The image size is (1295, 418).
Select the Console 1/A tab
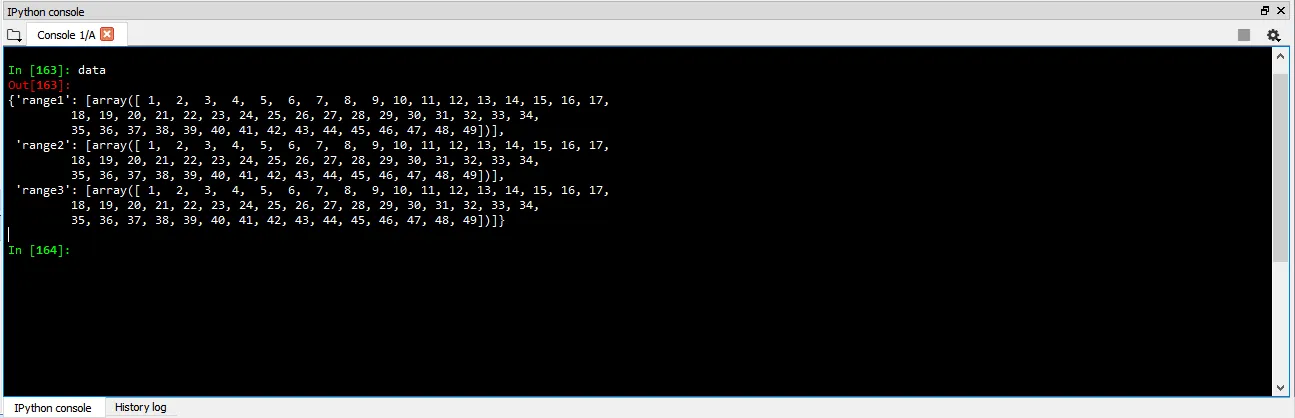(x=66, y=35)
